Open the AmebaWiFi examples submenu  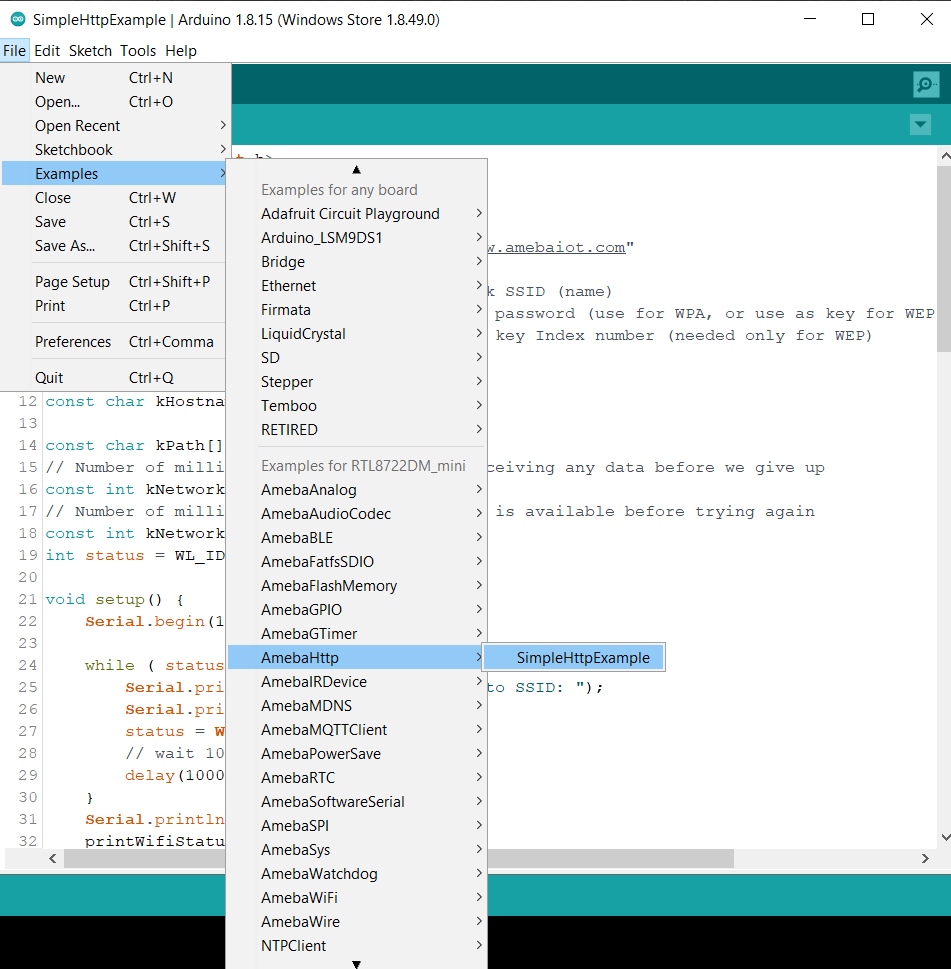pyautogui.click(x=357, y=898)
